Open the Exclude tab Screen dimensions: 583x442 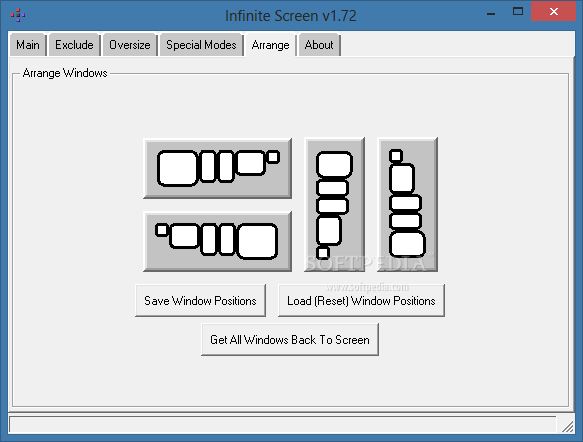[x=74, y=45]
